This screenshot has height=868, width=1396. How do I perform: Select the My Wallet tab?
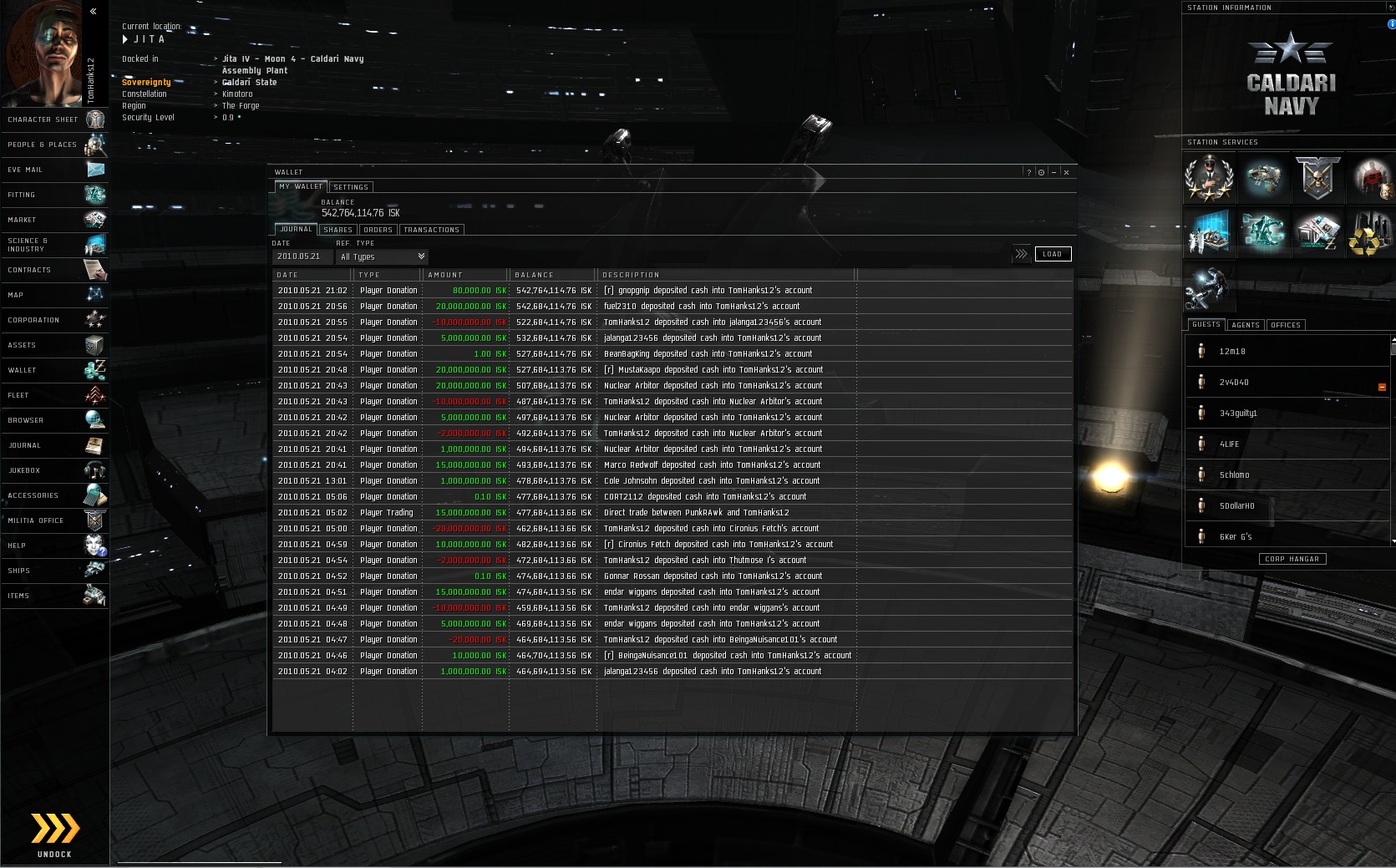coord(300,186)
